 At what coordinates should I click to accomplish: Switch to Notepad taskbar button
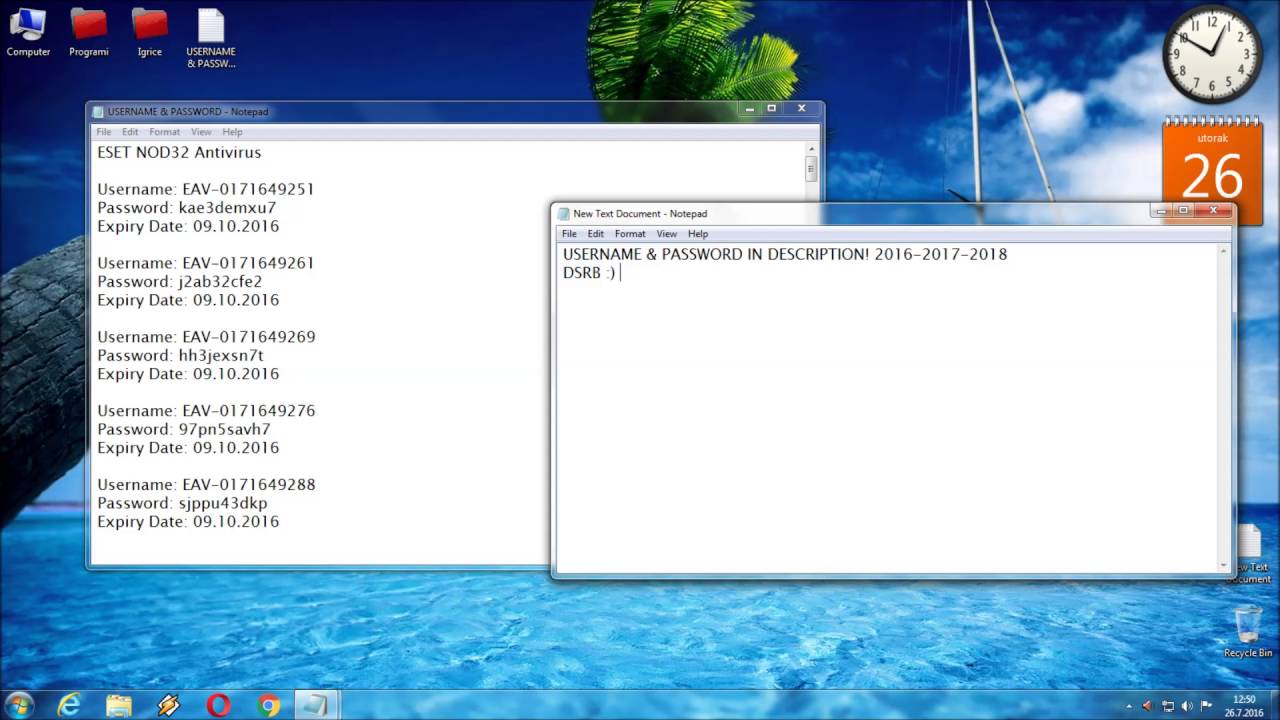pos(317,705)
